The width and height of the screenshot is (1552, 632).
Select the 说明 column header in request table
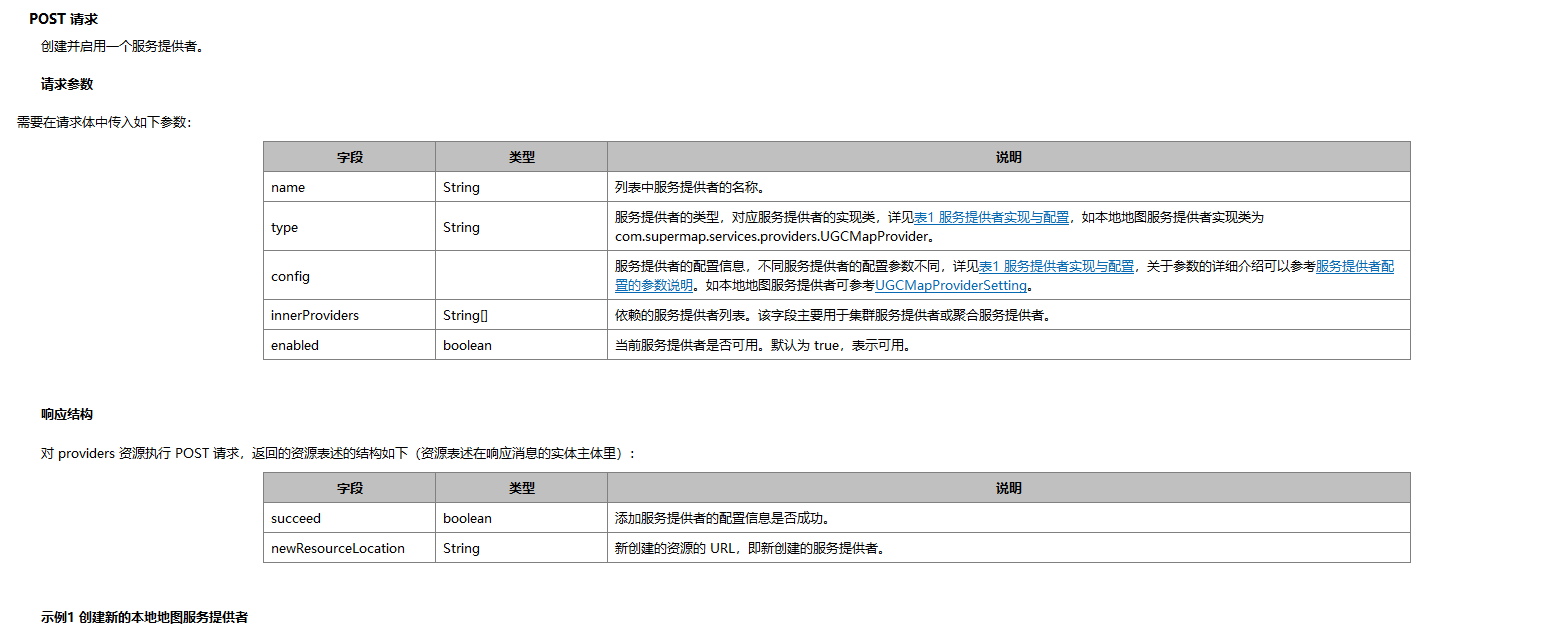pyautogui.click(x=1008, y=156)
